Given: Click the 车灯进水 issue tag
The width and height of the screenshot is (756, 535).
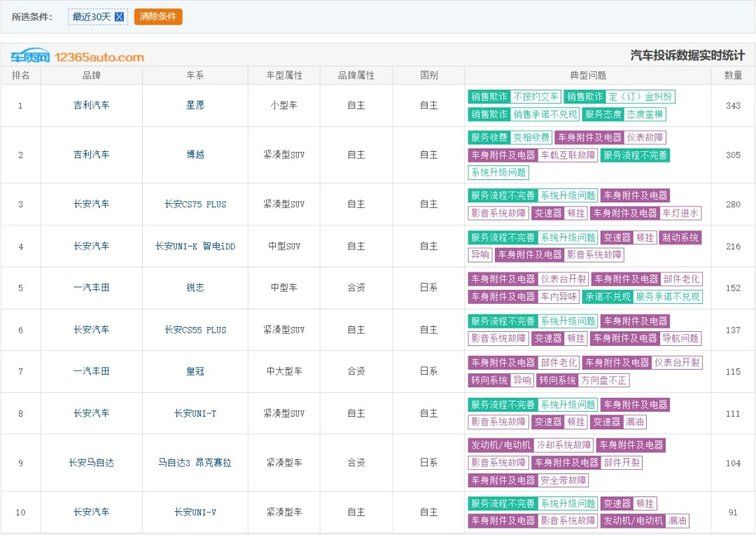Looking at the screenshot, I should coord(680,214).
